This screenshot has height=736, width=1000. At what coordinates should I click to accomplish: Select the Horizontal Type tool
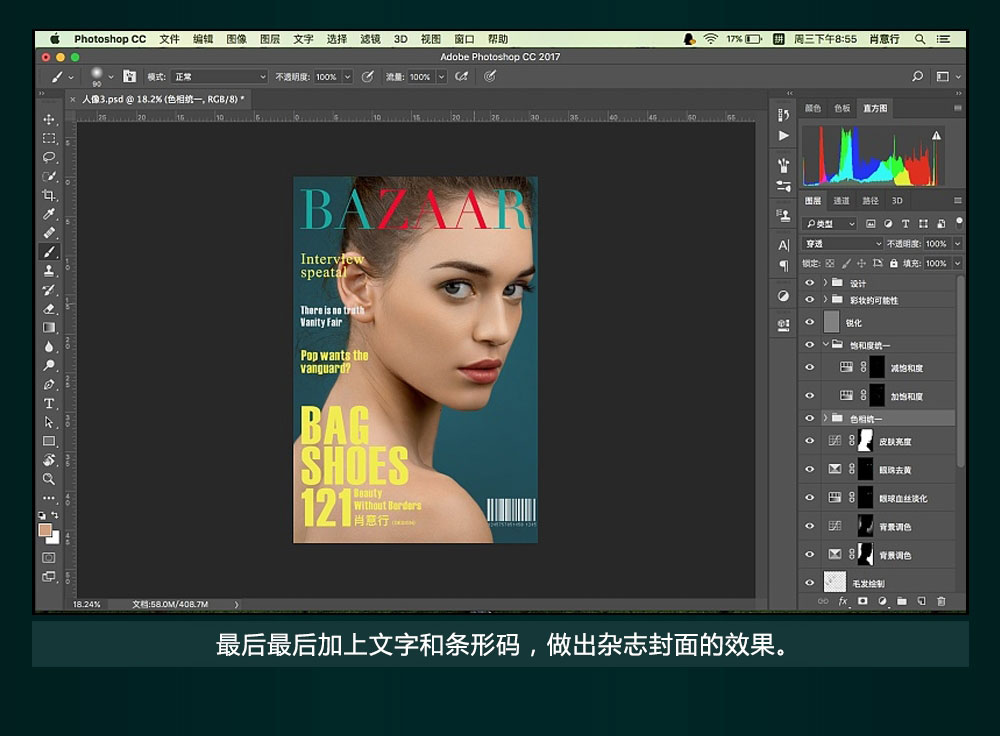click(49, 403)
